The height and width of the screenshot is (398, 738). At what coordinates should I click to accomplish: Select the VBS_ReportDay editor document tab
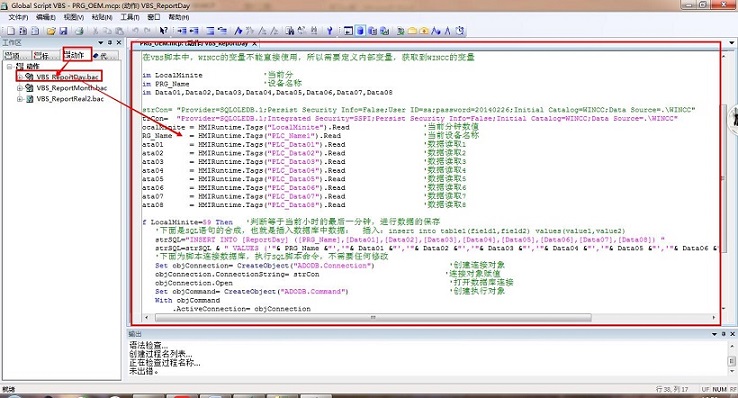pyautogui.click(x=194, y=44)
